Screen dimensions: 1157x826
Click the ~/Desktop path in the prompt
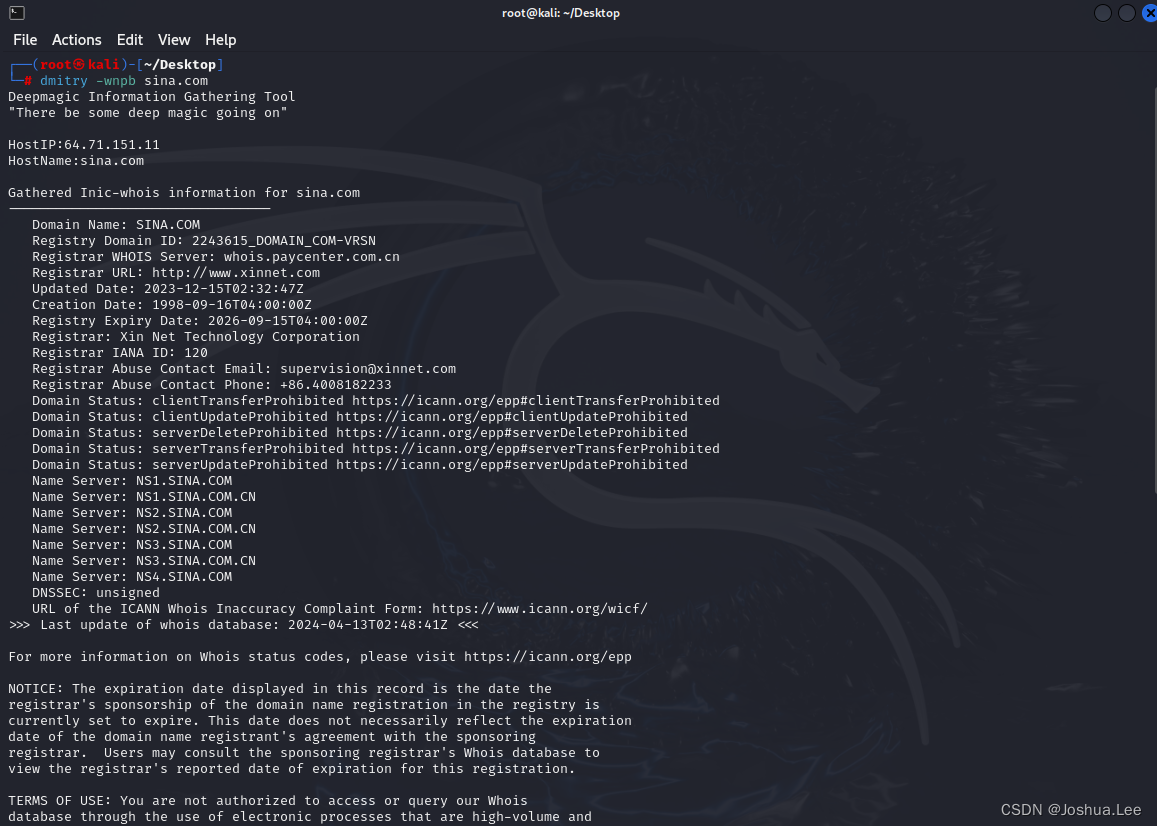[180, 65]
